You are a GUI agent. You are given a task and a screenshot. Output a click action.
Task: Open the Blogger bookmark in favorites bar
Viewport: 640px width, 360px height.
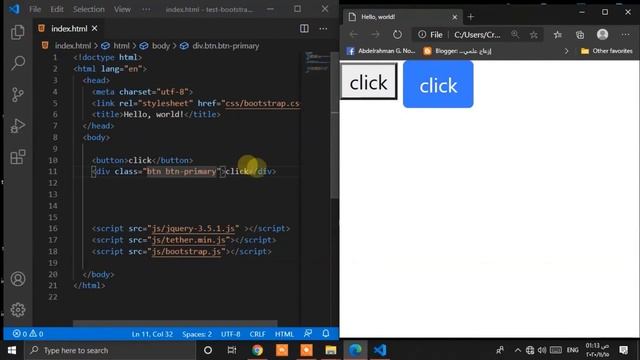coord(457,51)
